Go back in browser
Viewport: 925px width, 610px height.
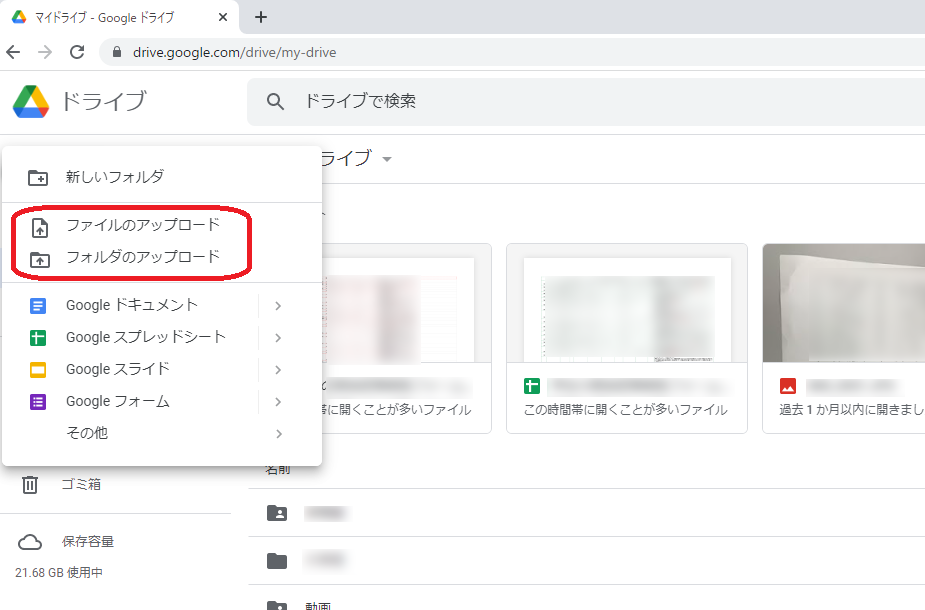[x=14, y=53]
